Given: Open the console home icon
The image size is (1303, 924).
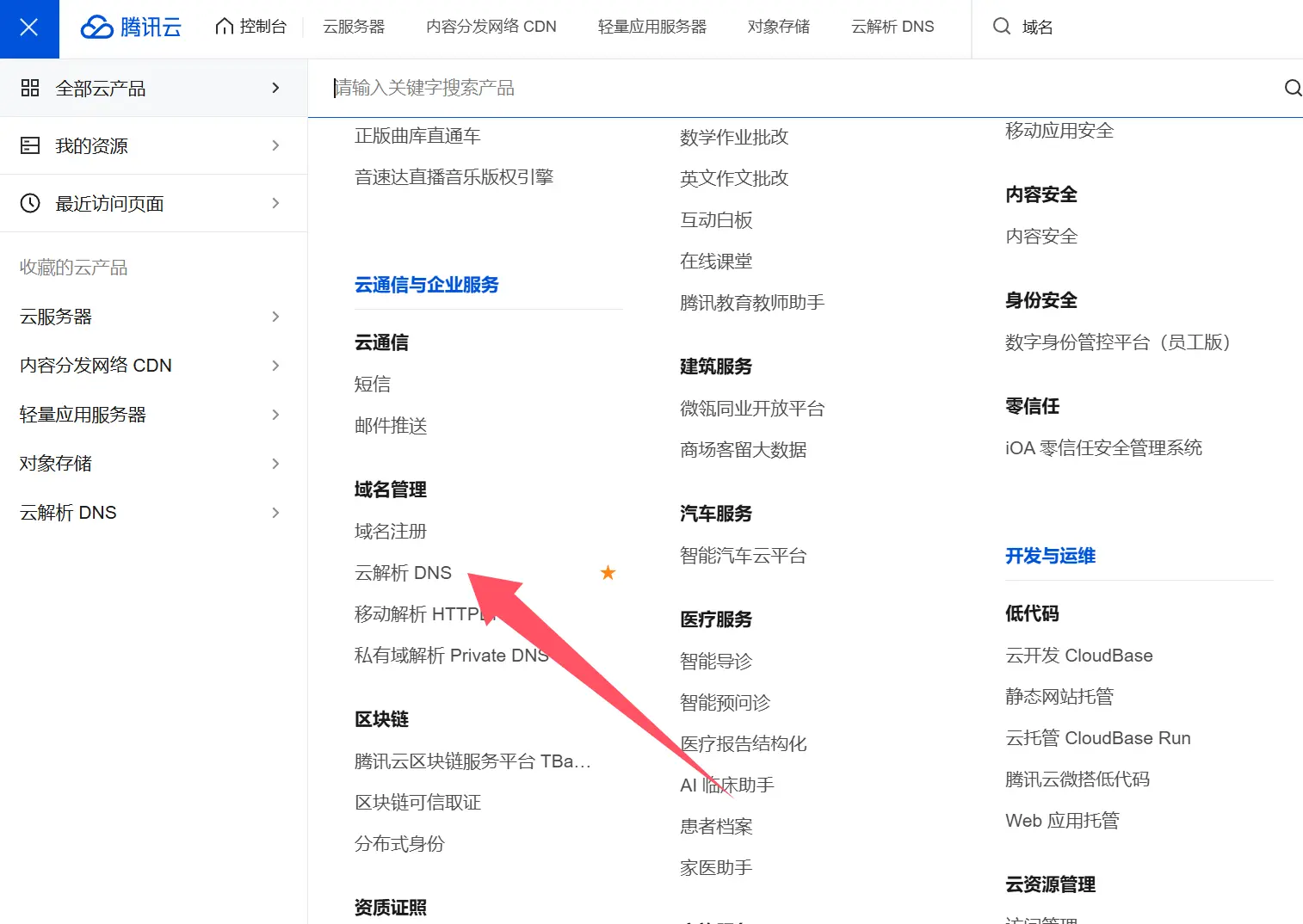Looking at the screenshot, I should coord(225,27).
